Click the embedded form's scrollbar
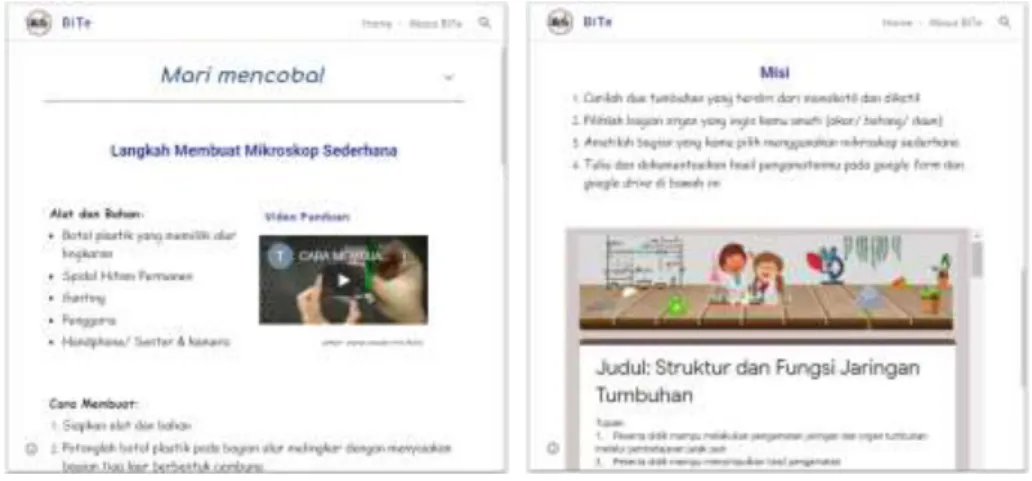This screenshot has width=1032, height=481. point(976,260)
